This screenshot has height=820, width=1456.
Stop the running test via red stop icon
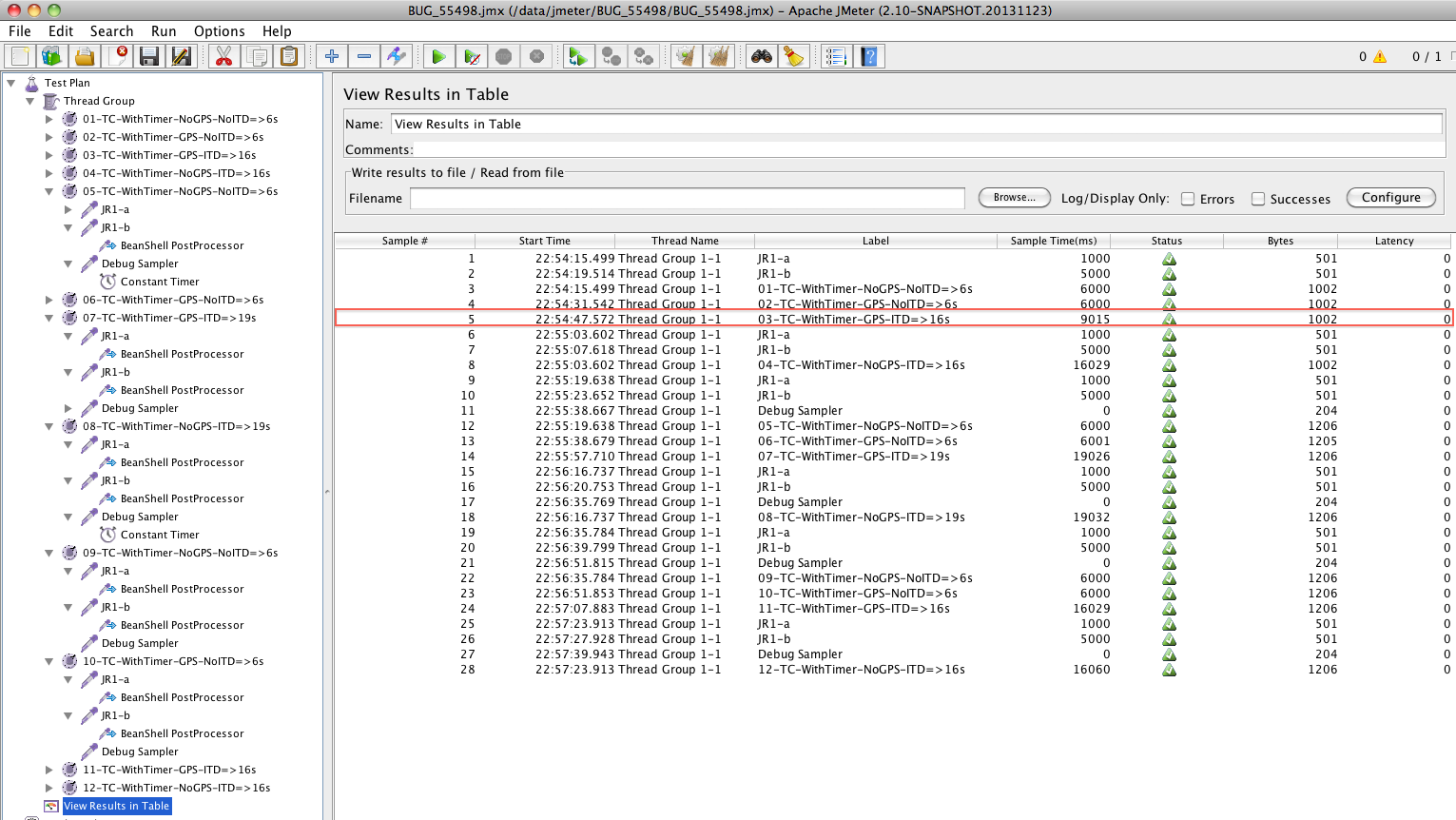click(x=503, y=56)
